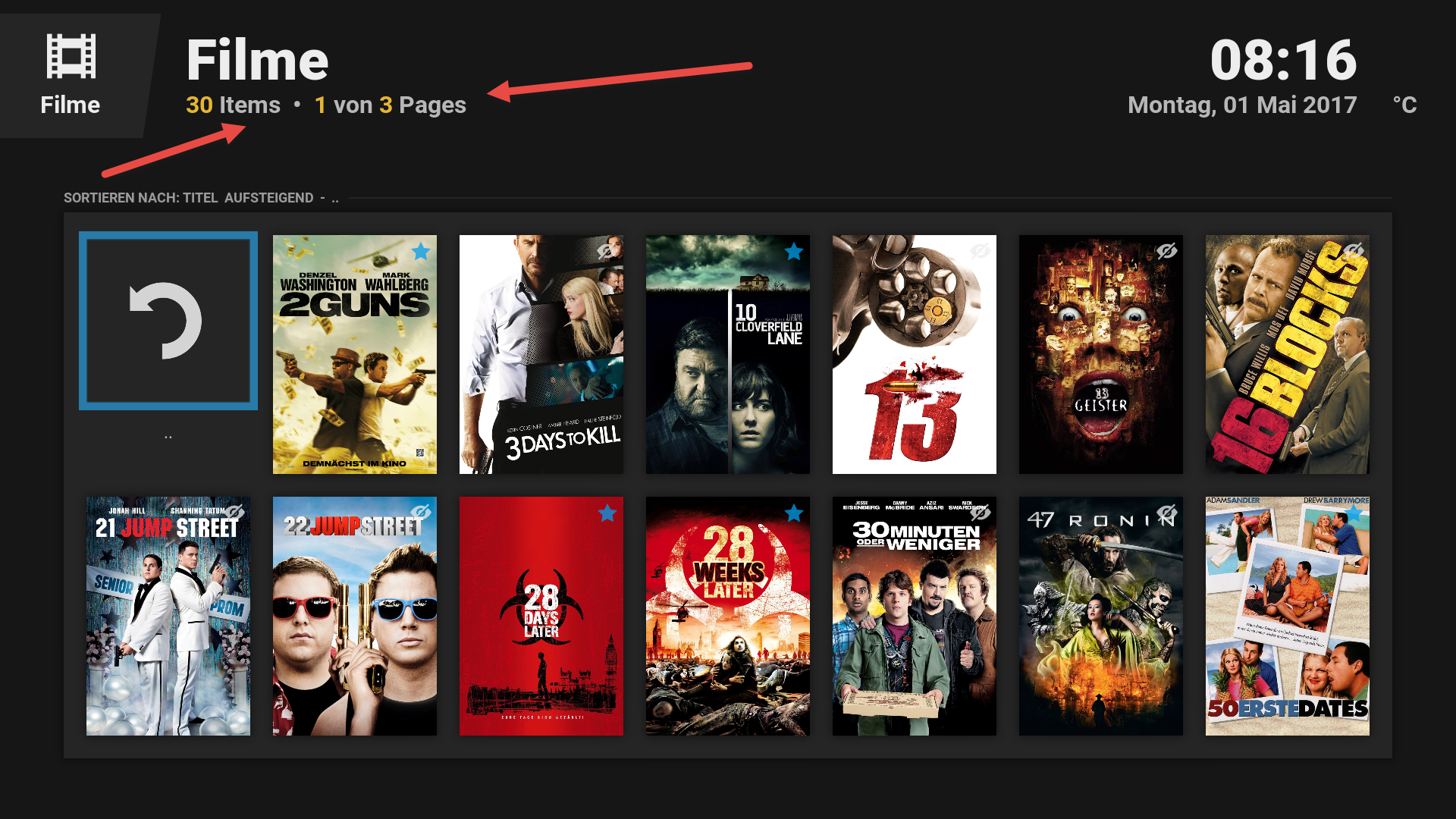Click the °C temperature indicator

coord(1404,105)
